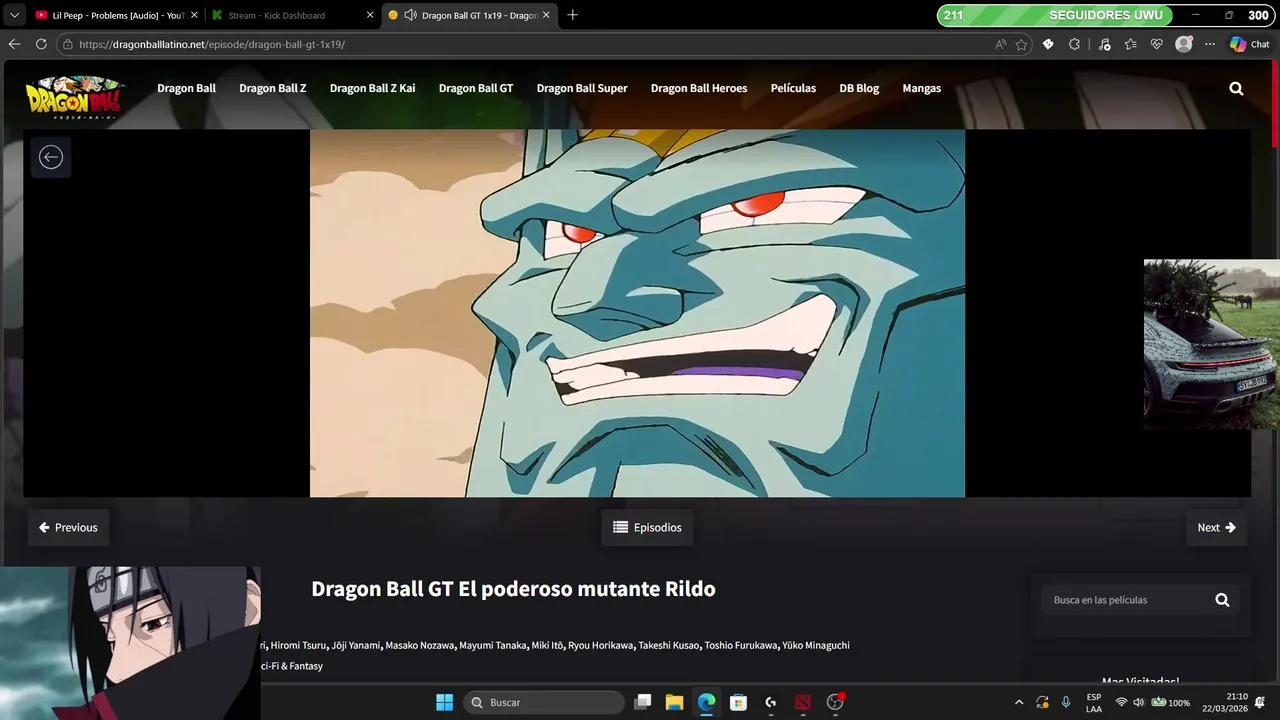The height and width of the screenshot is (720, 1280).
Task: Go to Previous episode
Action: tap(68, 527)
